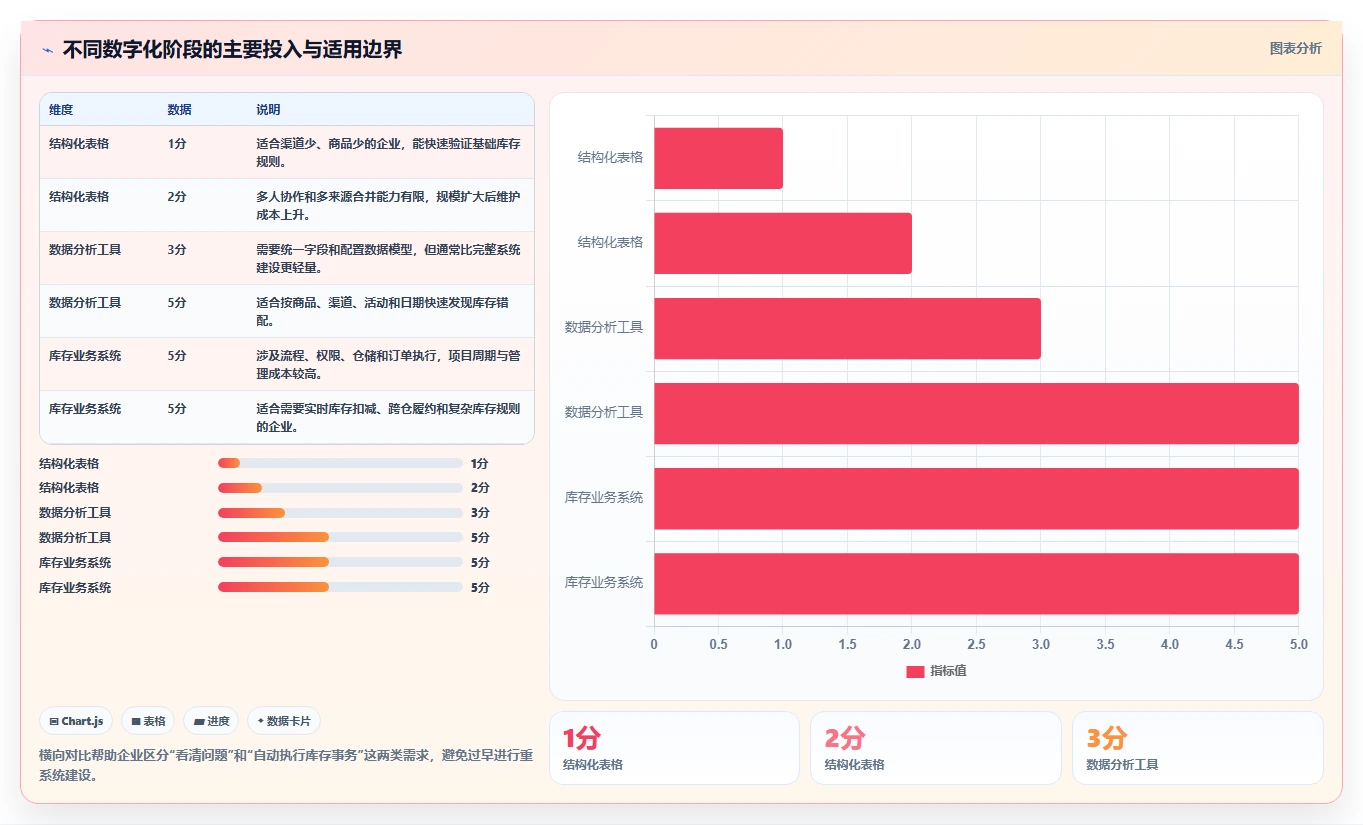Click the lightning icon beside the page title
This screenshot has height=825, width=1363.
[x=47, y=50]
